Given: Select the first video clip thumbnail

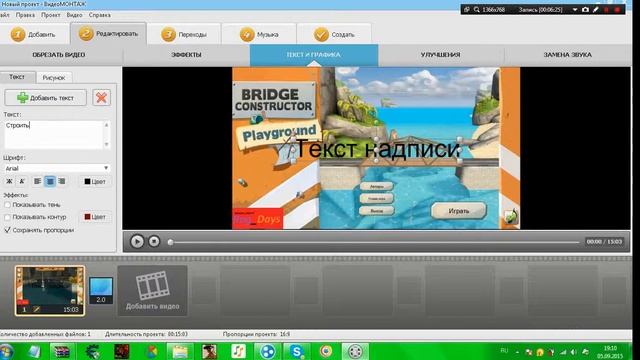Looking at the screenshot, I should (50, 291).
